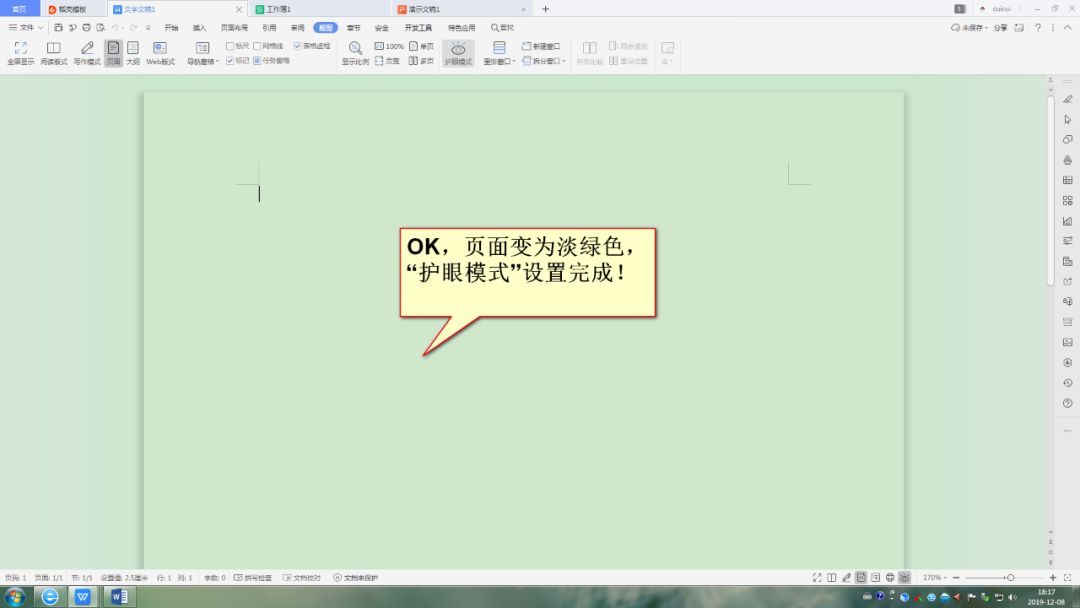Open Internet Explorer from the taskbar
The height and width of the screenshot is (608, 1080).
coord(50,596)
